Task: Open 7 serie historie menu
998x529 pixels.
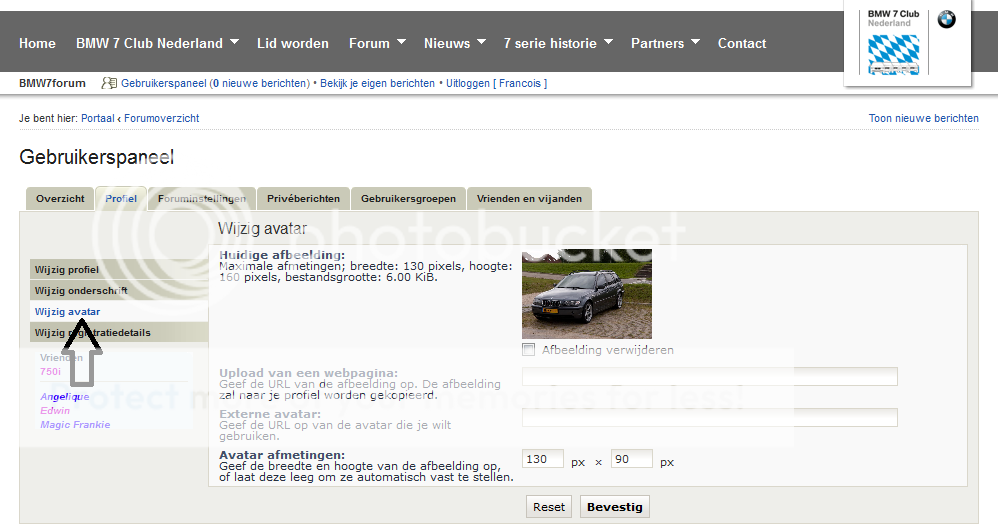Action: tap(550, 43)
